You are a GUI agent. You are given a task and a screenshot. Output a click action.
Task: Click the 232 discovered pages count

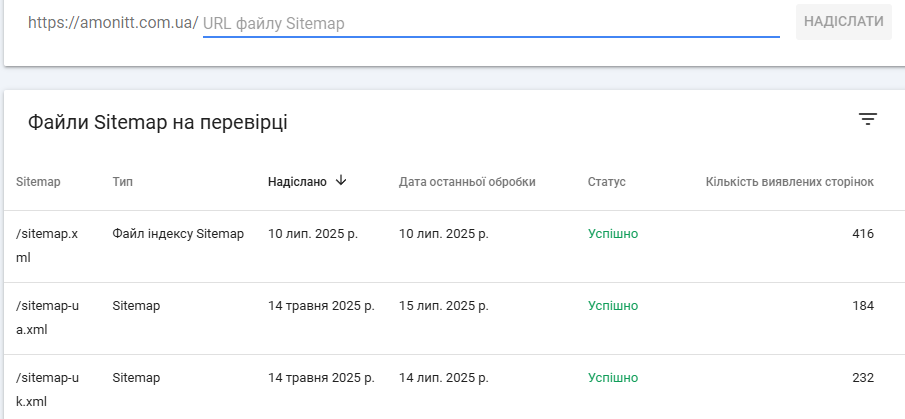coord(863,377)
